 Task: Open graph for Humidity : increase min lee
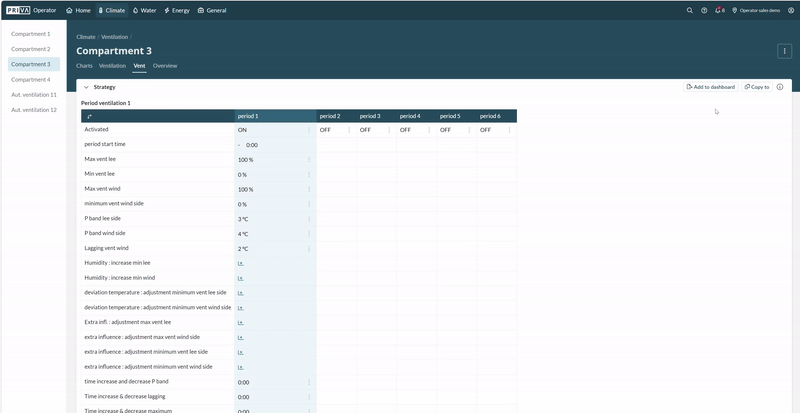click(240, 263)
